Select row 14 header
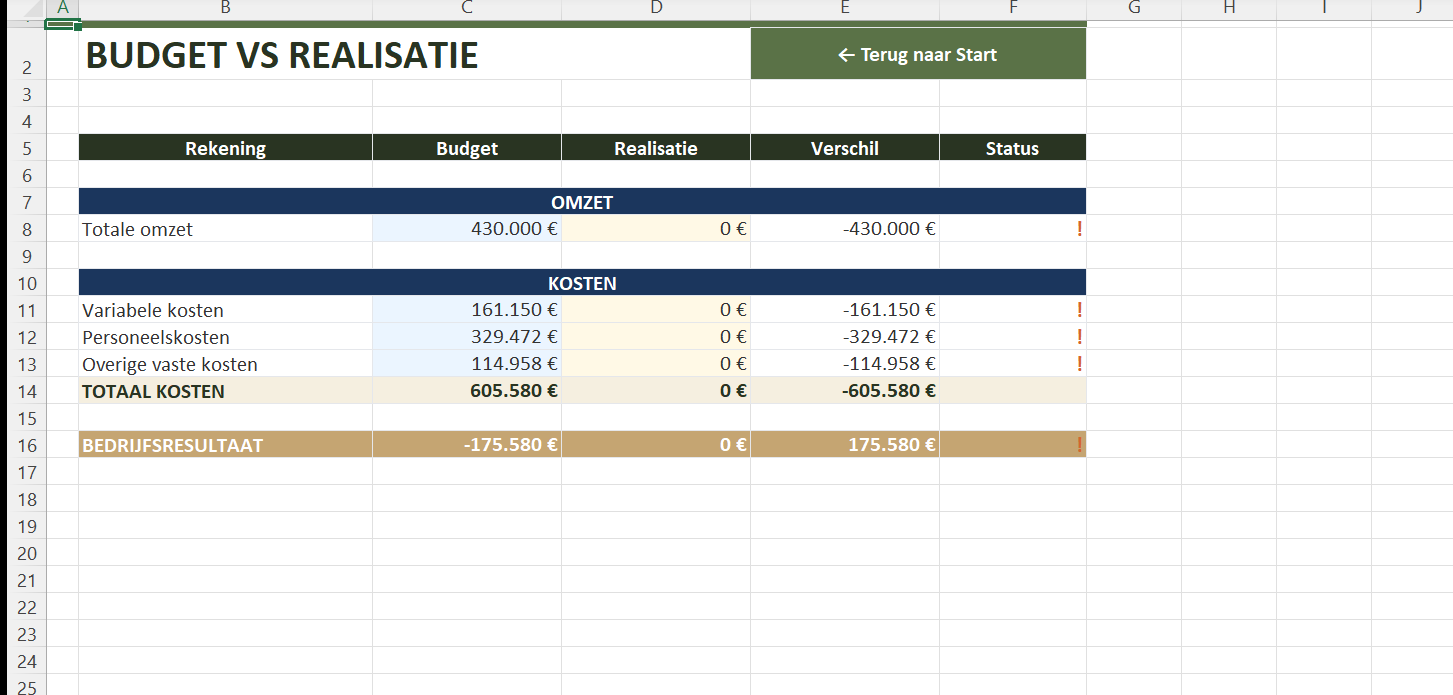The image size is (1453, 695). coord(27,391)
